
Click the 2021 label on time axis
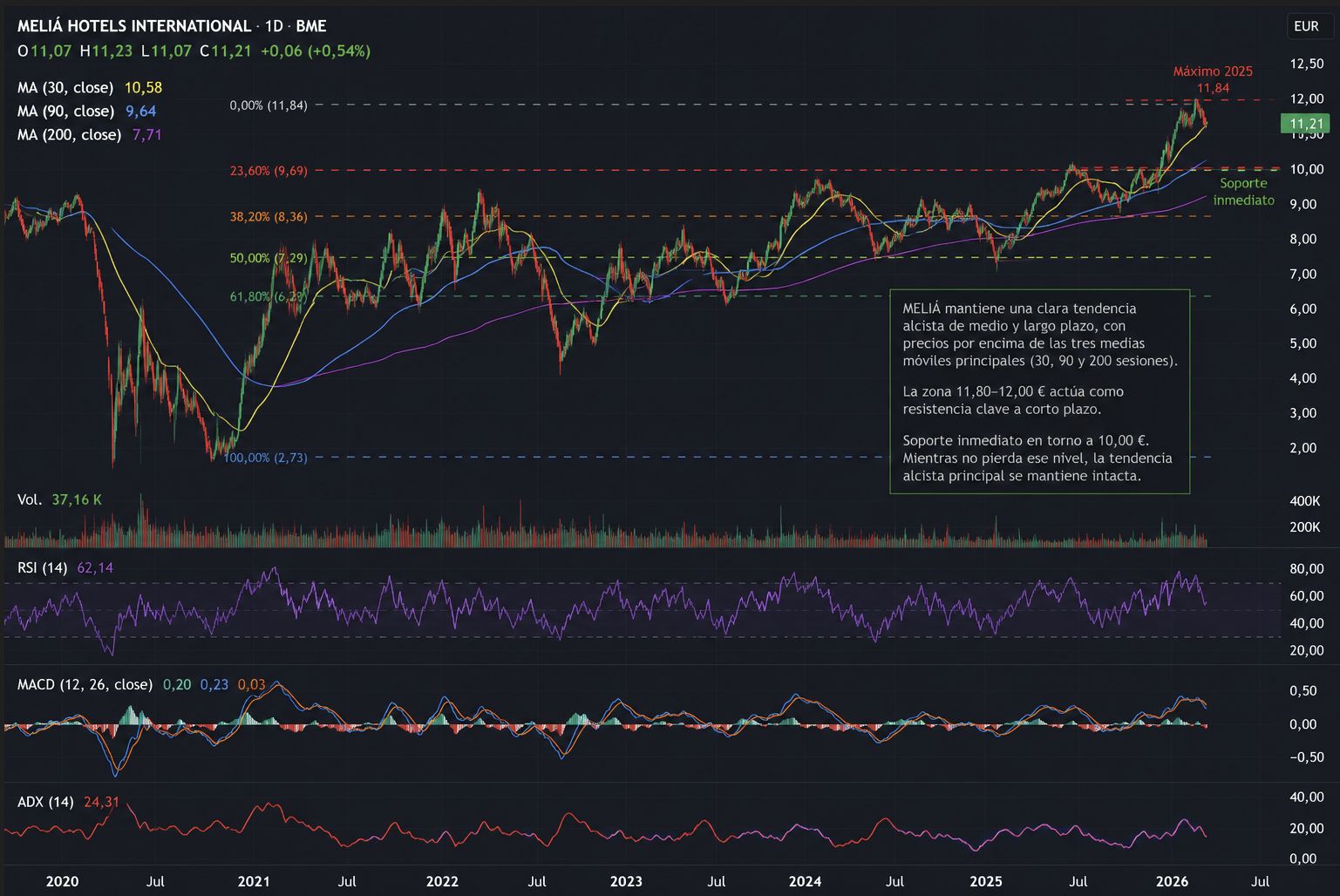click(x=254, y=881)
